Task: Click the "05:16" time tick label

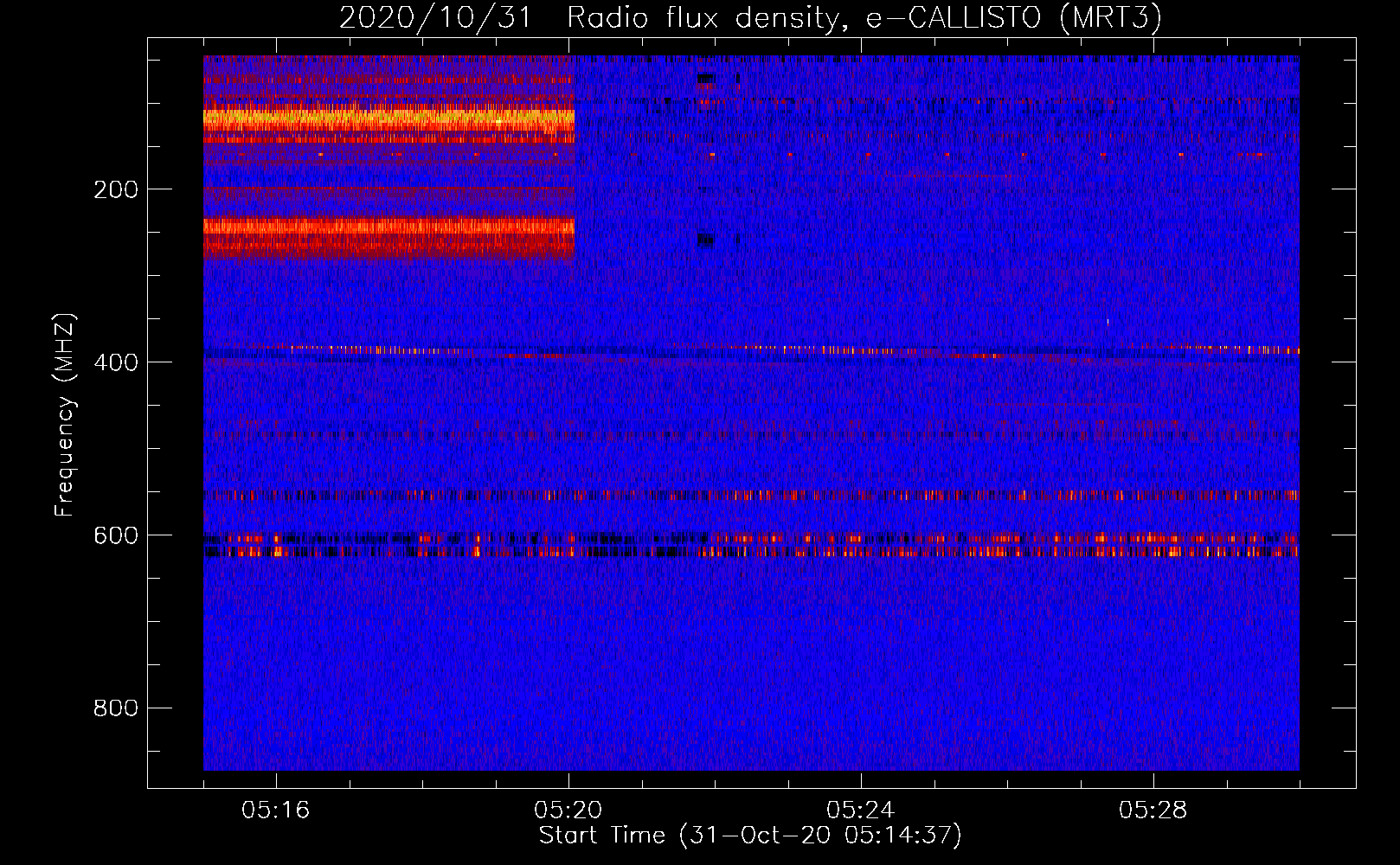Action: (275, 811)
